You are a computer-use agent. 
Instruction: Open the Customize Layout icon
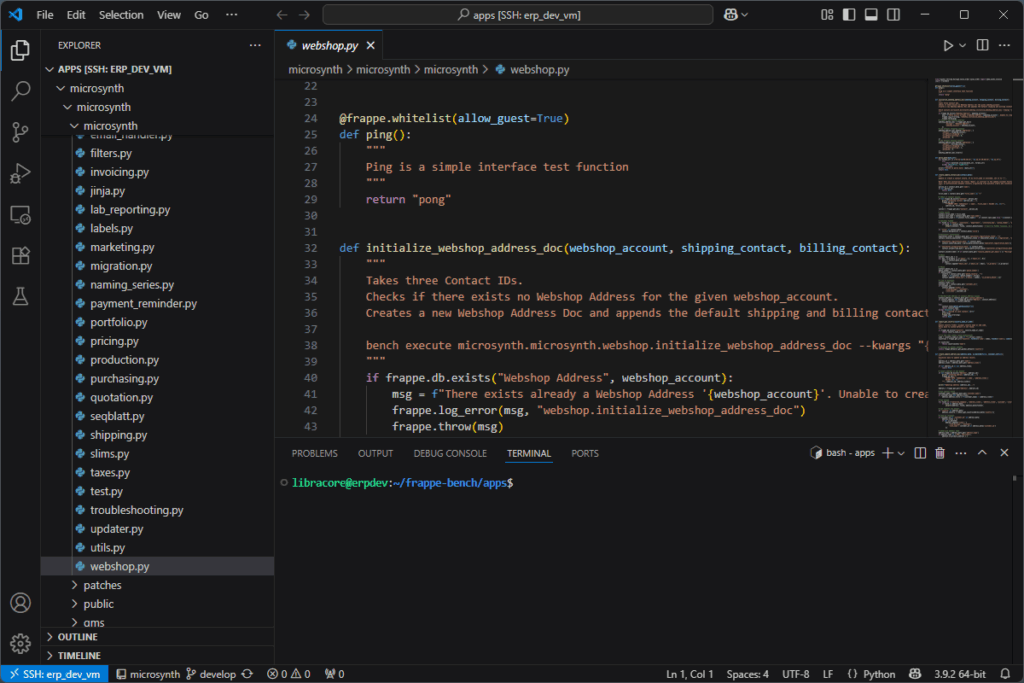pyautogui.click(x=827, y=14)
